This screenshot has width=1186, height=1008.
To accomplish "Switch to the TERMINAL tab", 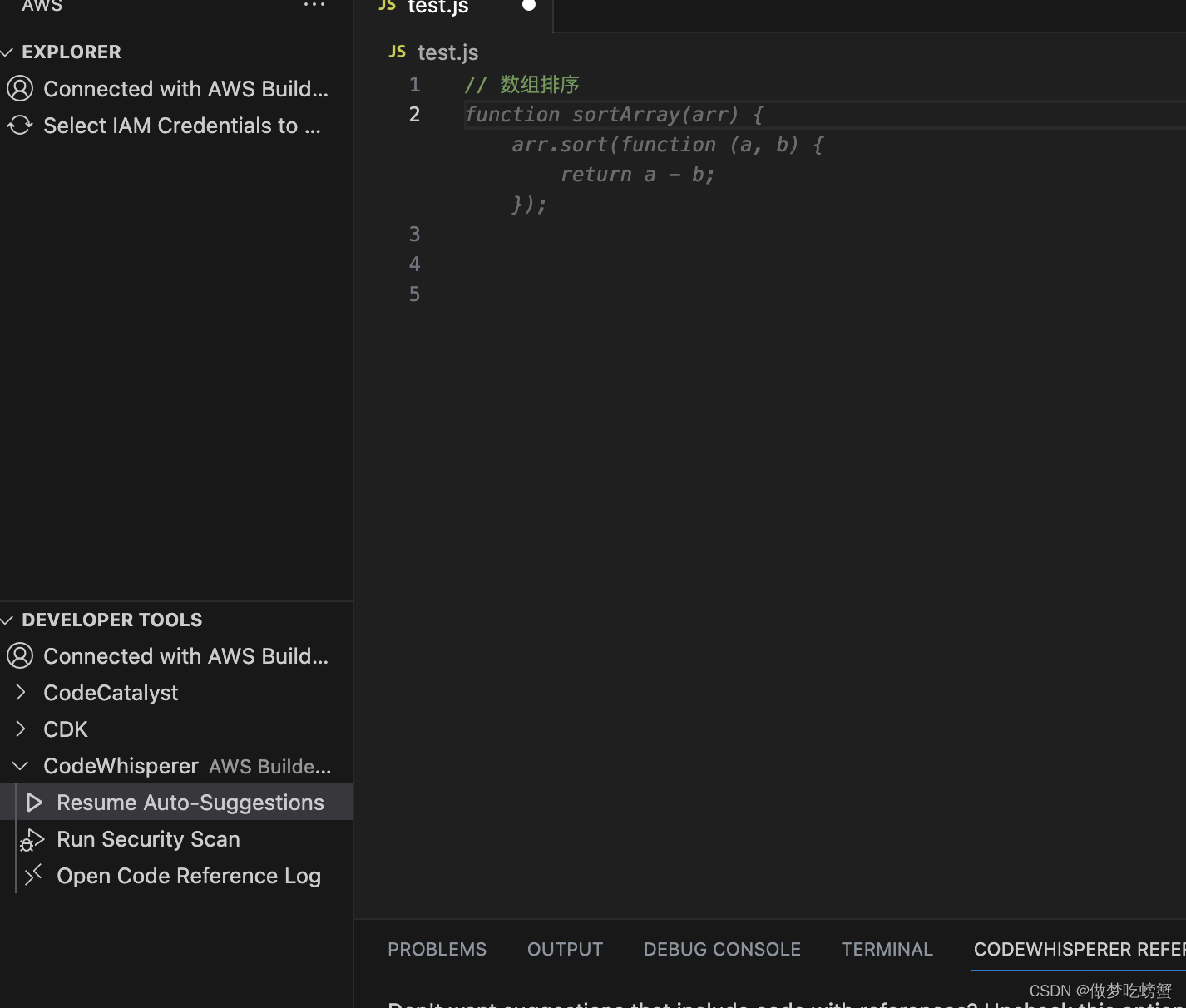I will point(887,949).
